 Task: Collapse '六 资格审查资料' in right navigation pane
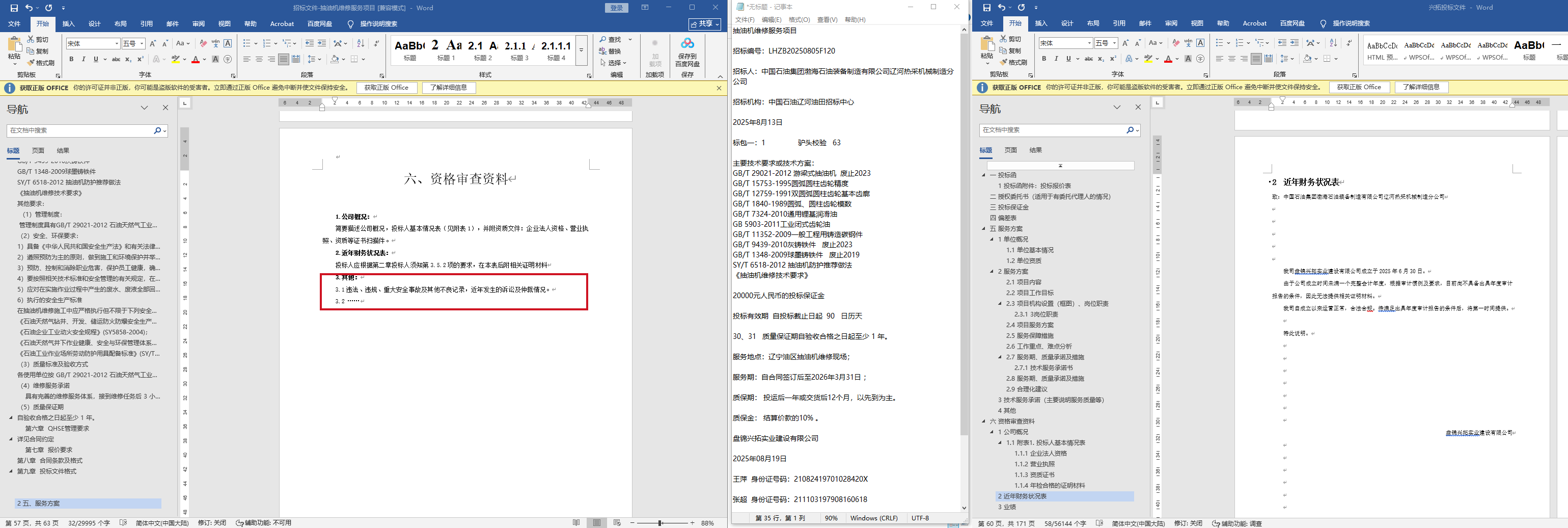click(984, 421)
